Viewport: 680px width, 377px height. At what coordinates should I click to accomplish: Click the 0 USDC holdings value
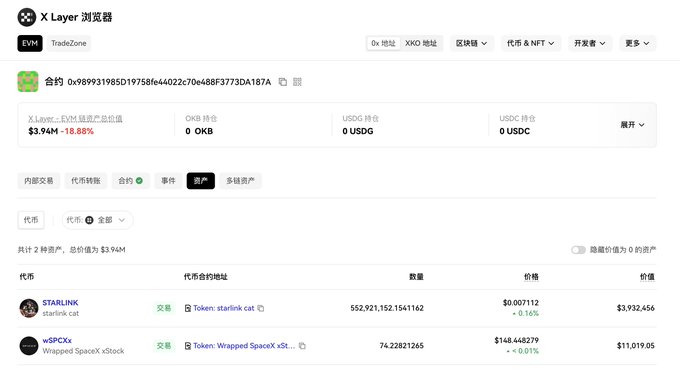click(515, 131)
